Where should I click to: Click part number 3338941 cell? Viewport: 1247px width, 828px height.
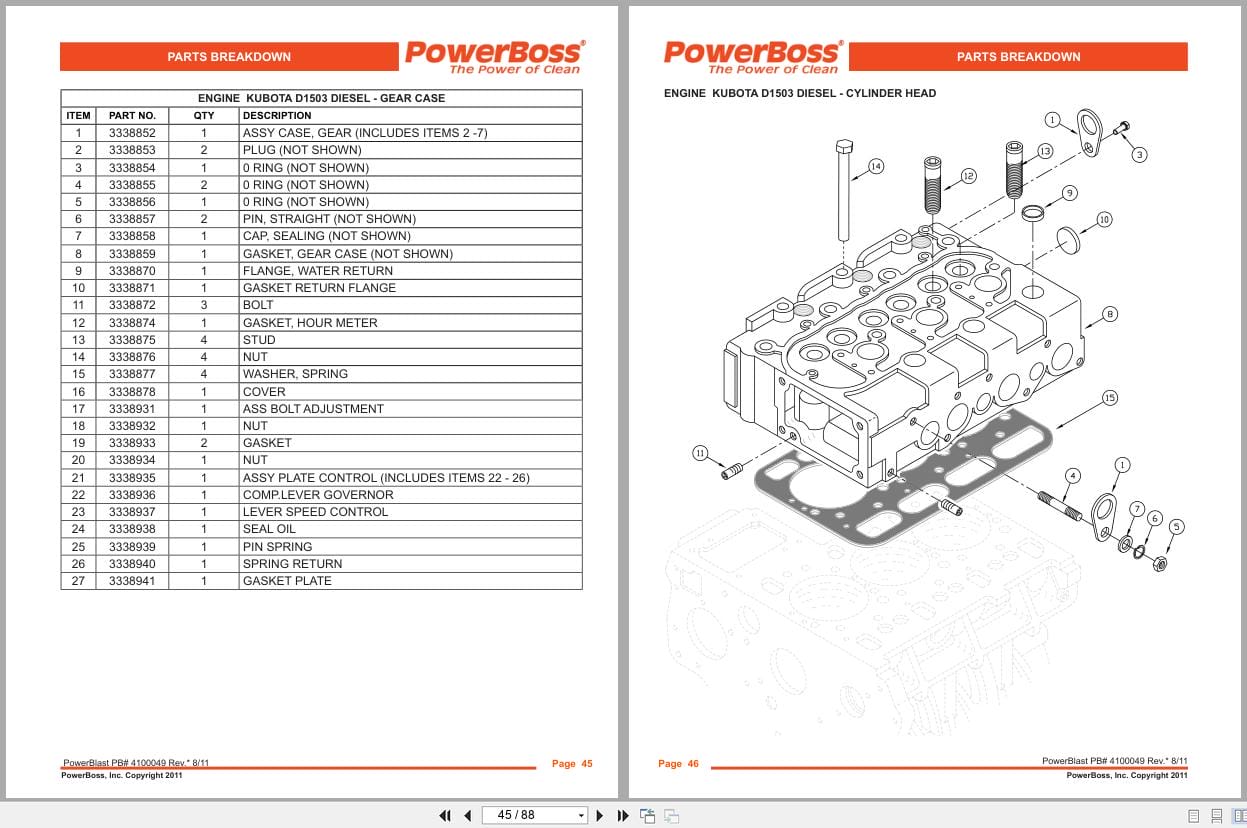pos(132,581)
